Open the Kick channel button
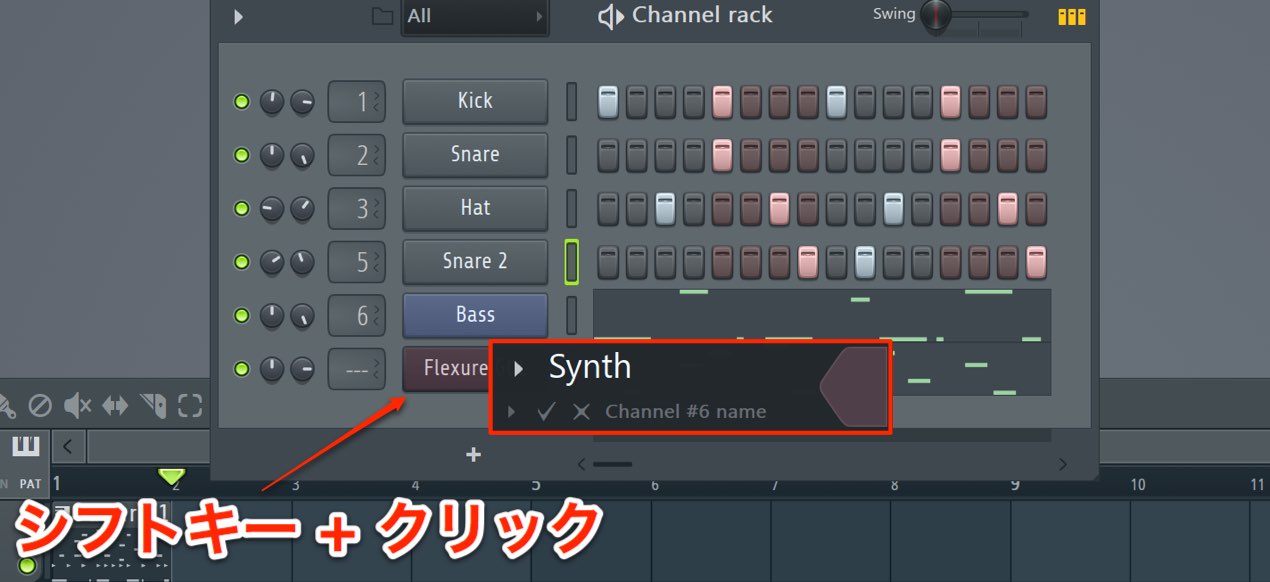The width and height of the screenshot is (1270, 582). [x=475, y=101]
